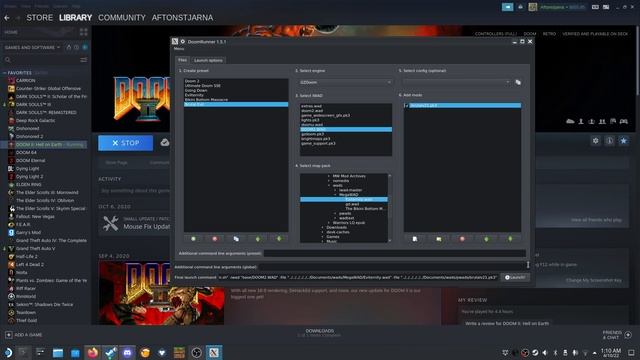Click the Steam back arrow

7,18
